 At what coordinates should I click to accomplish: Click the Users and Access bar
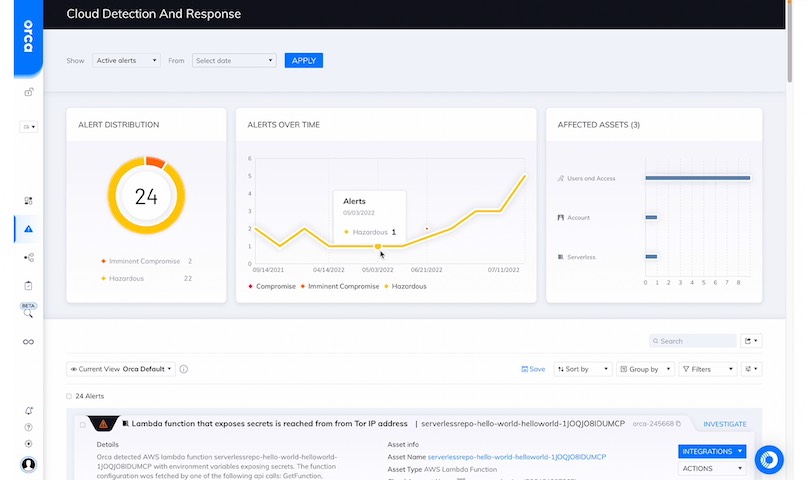tap(697, 178)
